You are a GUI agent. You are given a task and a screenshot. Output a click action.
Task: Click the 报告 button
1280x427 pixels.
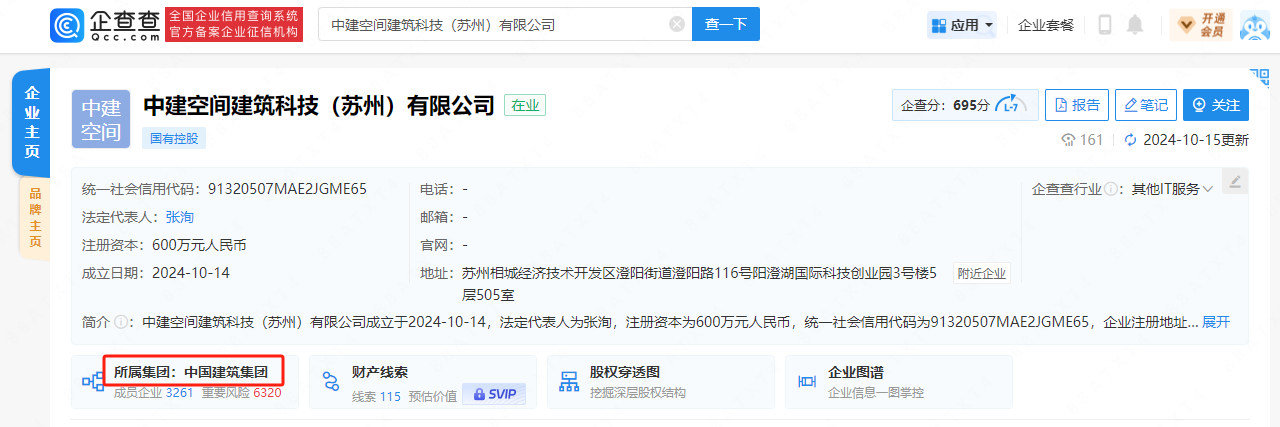click(x=1077, y=105)
